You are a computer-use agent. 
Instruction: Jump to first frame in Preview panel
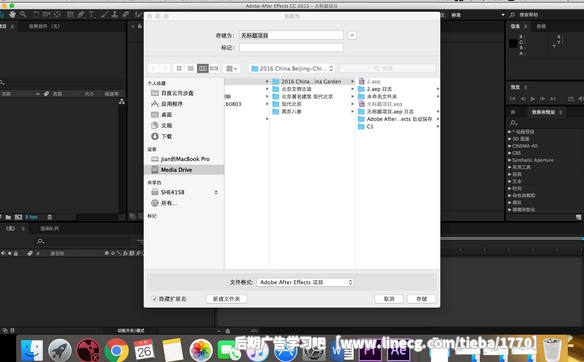pyautogui.click(x=512, y=99)
